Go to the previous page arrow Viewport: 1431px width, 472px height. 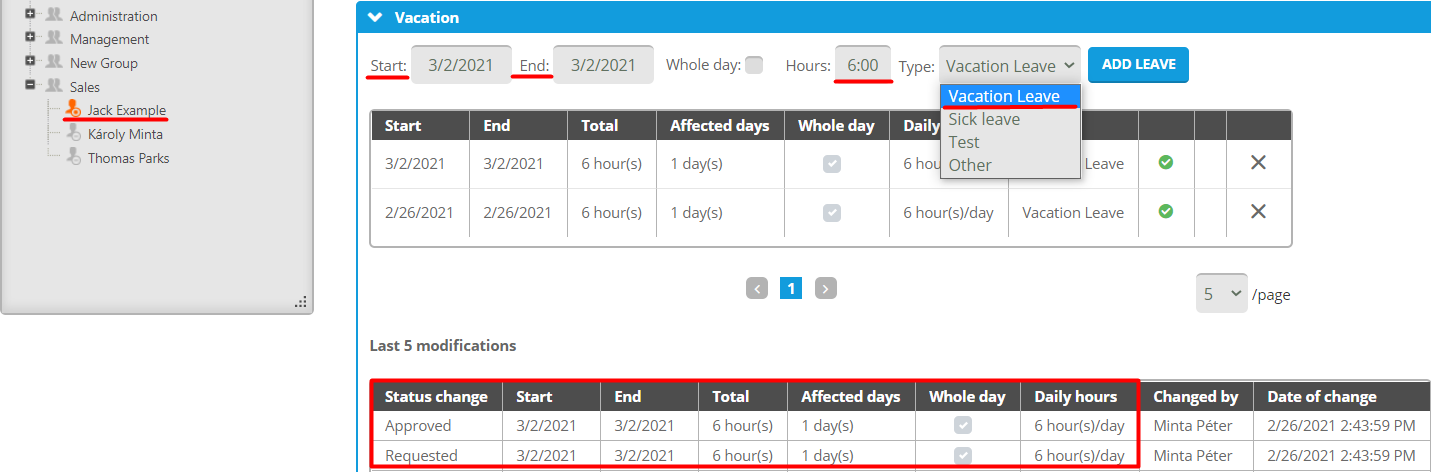pos(757,289)
